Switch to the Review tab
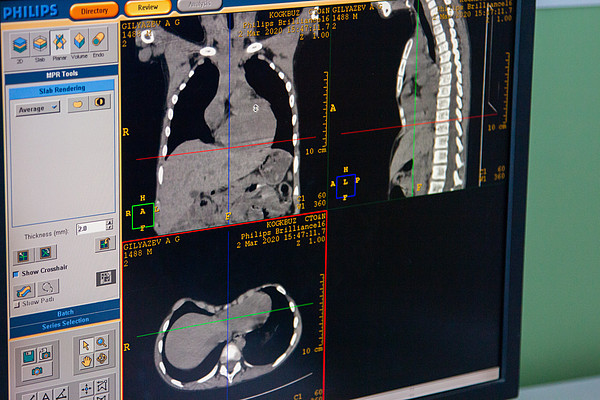Screen dimensions: 600x400 pyautogui.click(x=147, y=8)
